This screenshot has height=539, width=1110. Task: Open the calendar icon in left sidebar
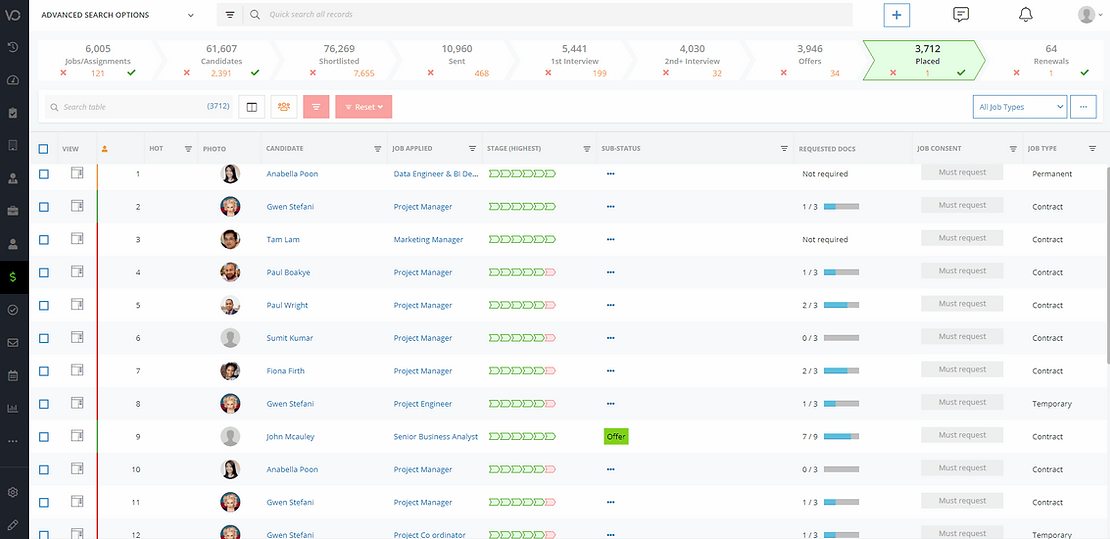click(x=13, y=376)
